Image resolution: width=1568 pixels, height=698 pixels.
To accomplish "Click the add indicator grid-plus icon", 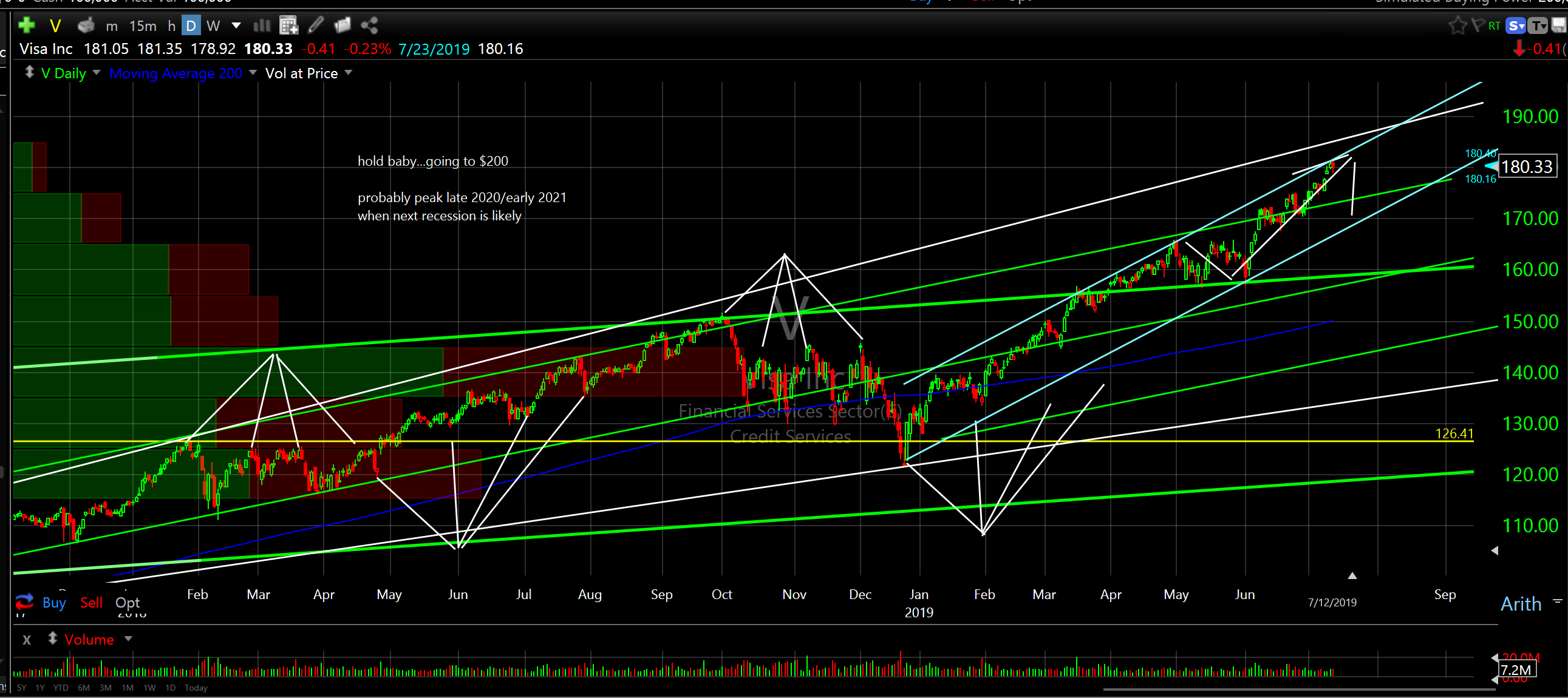I will click(288, 25).
